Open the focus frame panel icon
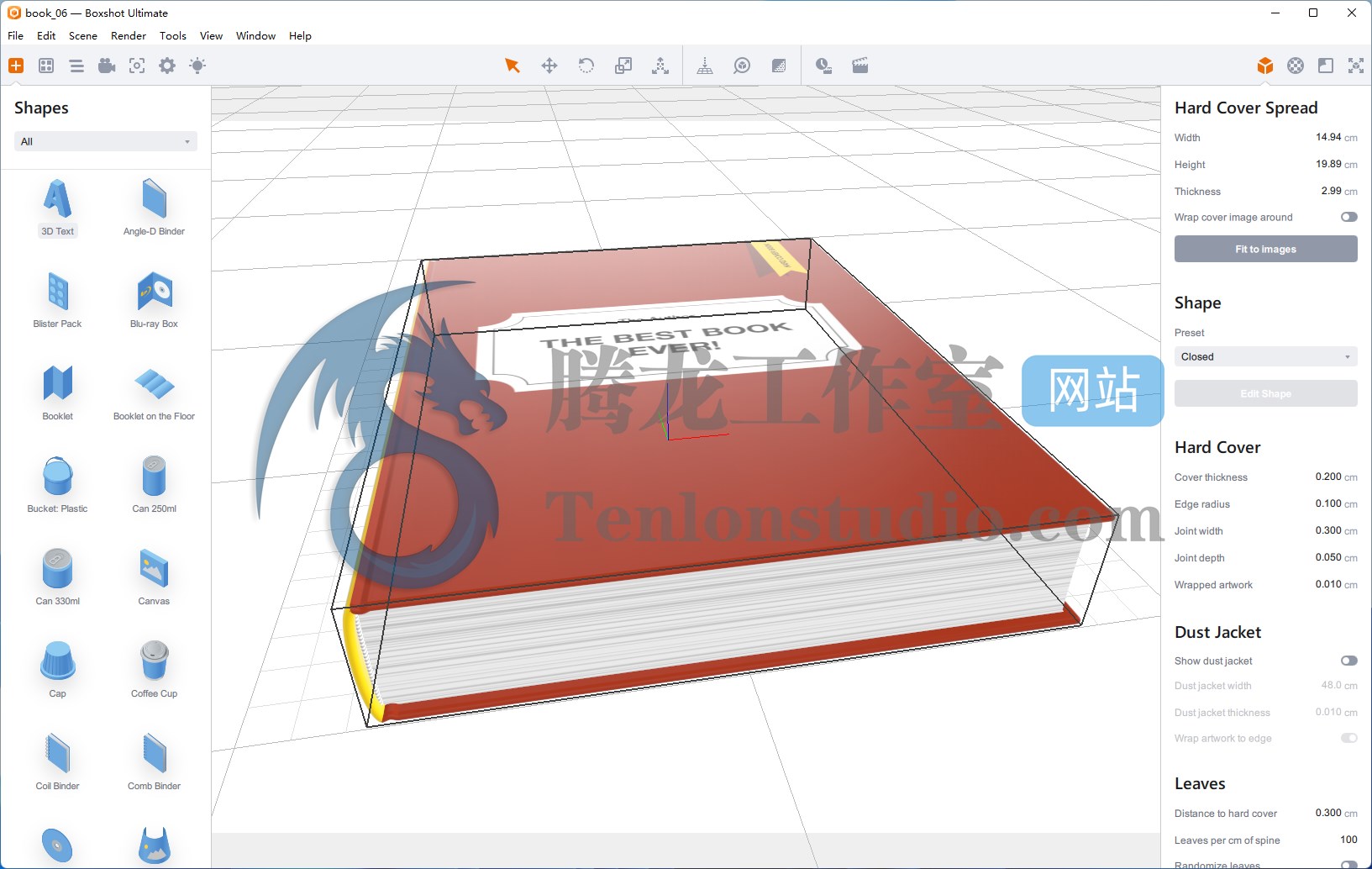 pyautogui.click(x=137, y=66)
